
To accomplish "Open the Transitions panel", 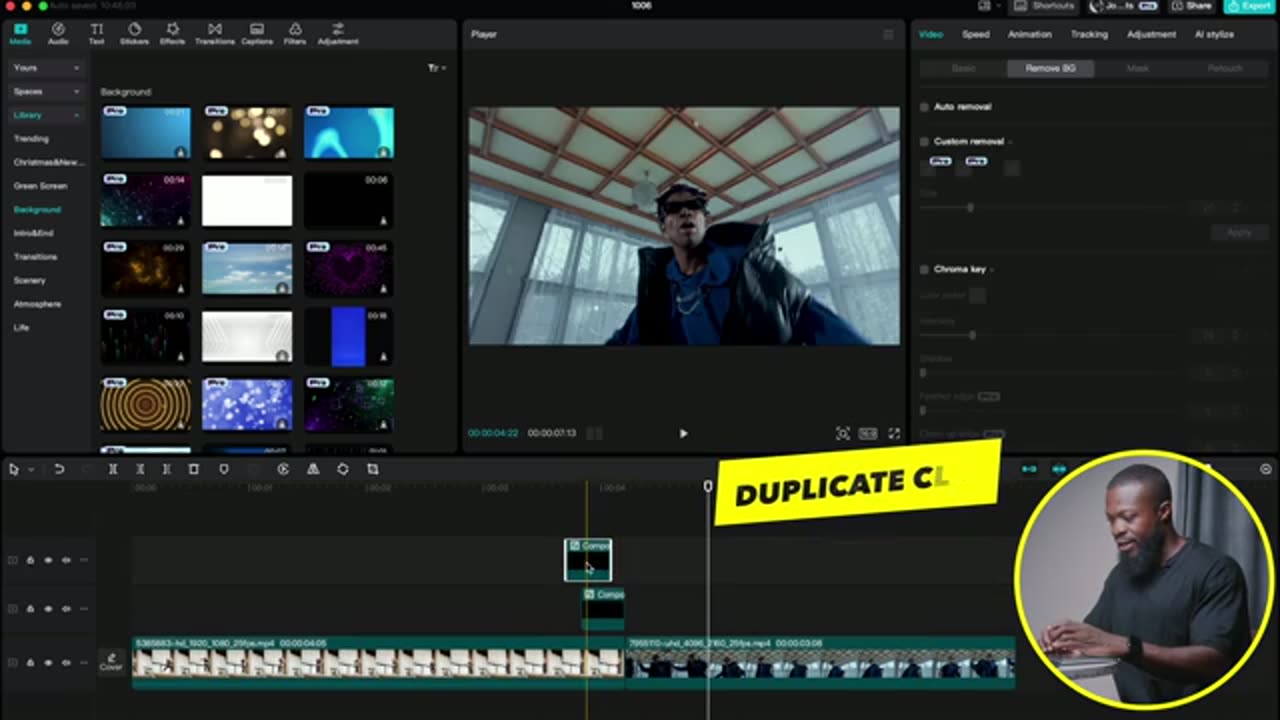I will [x=214, y=34].
